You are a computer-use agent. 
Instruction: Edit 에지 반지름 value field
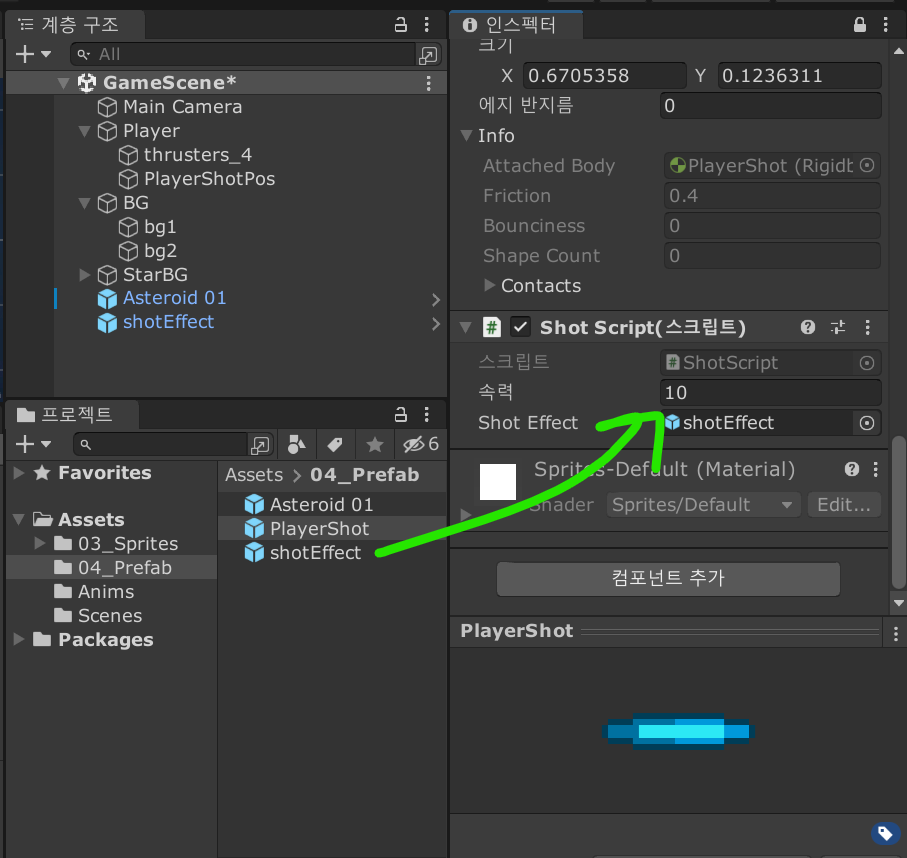click(x=770, y=106)
